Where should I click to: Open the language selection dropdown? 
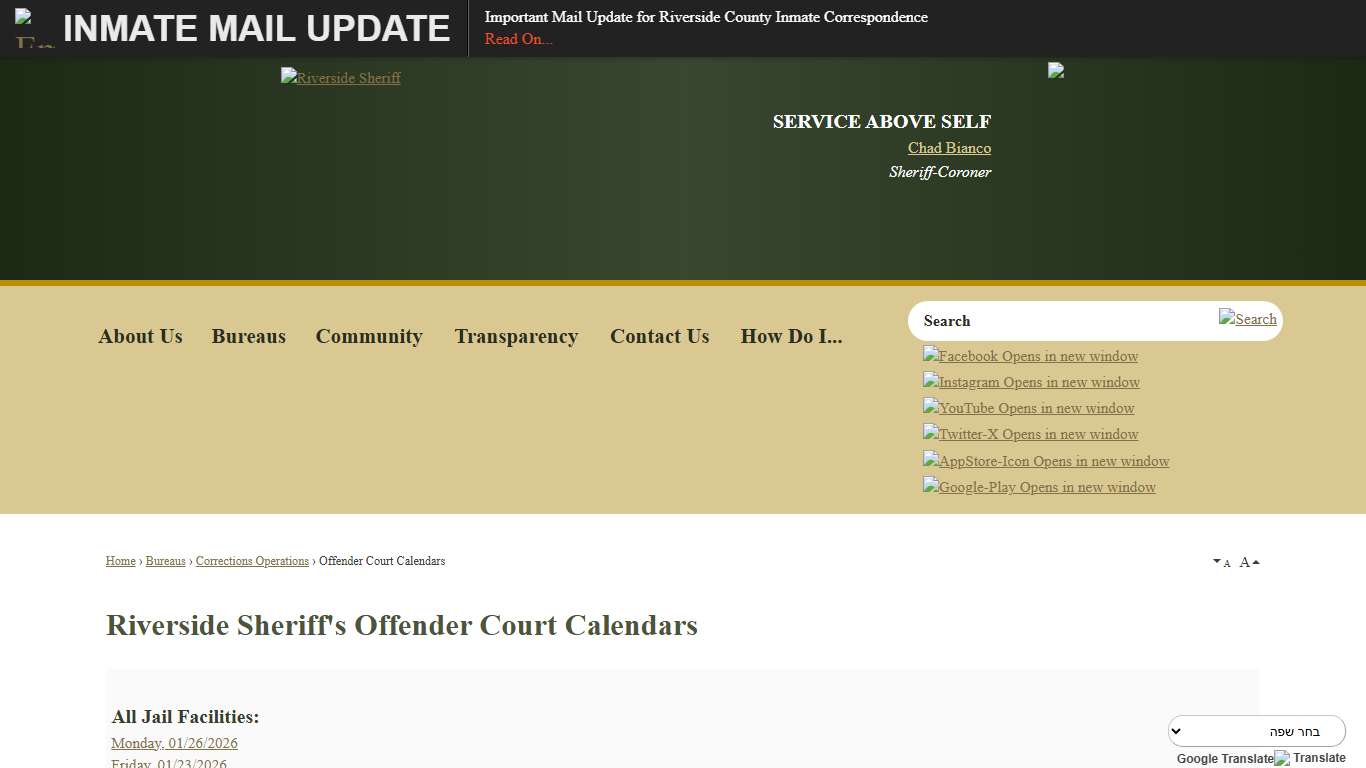1257,730
